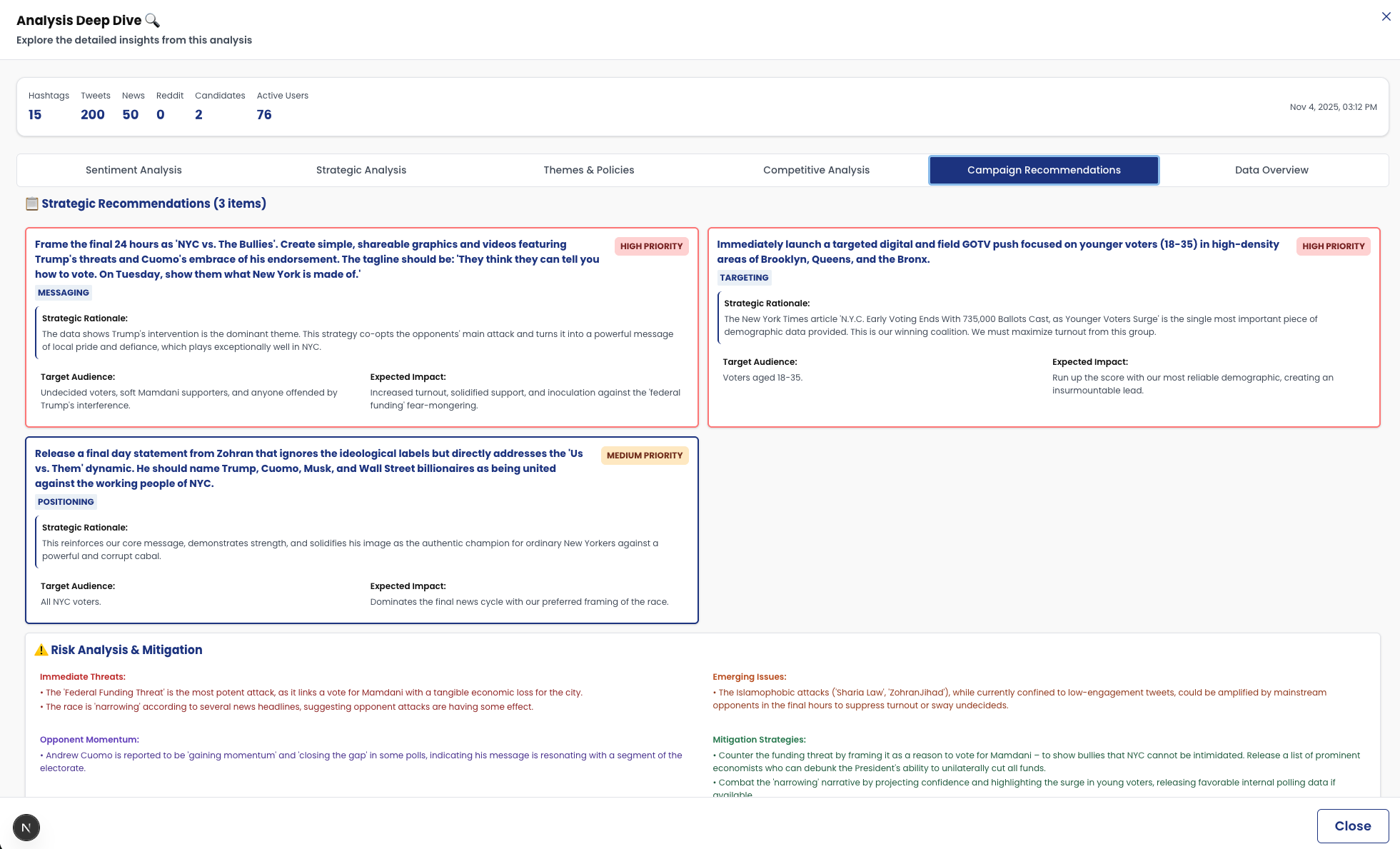Open the Strategic Analysis tab
1400x849 pixels.
[x=361, y=170]
